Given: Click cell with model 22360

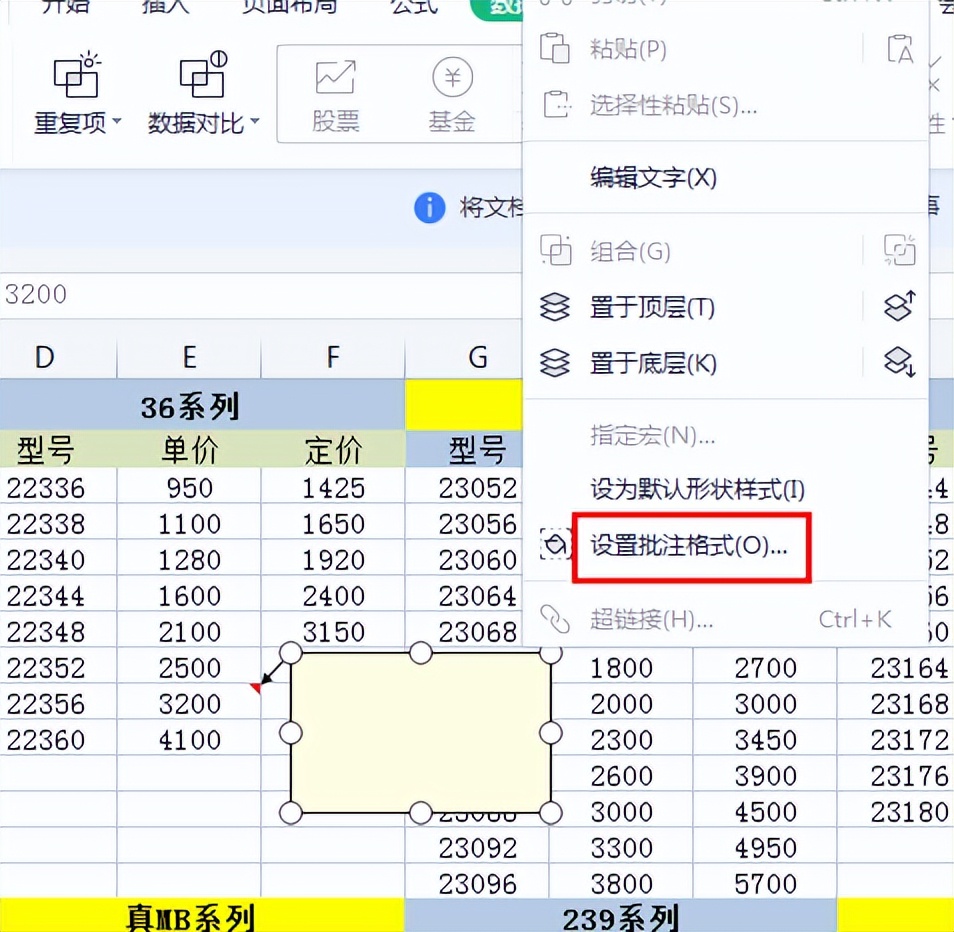Looking at the screenshot, I should pos(58,739).
